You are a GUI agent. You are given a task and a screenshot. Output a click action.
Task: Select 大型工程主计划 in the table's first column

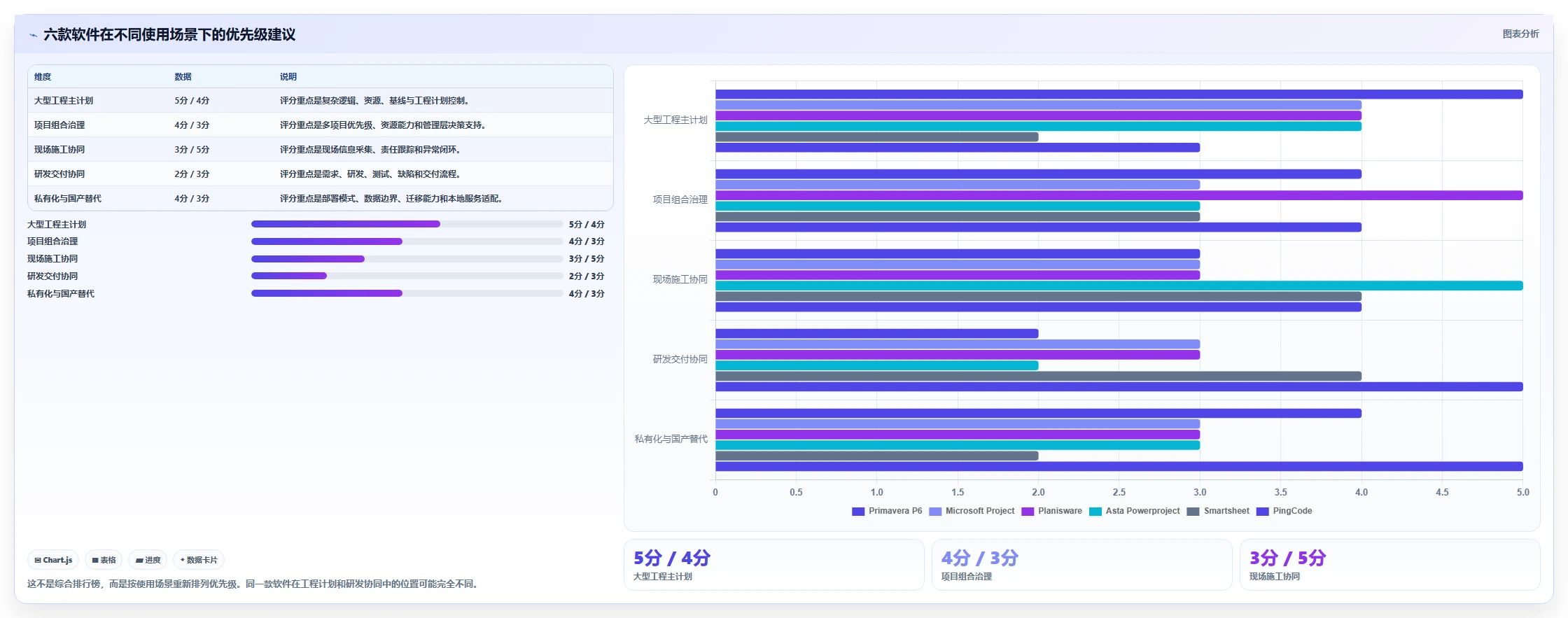coord(64,101)
